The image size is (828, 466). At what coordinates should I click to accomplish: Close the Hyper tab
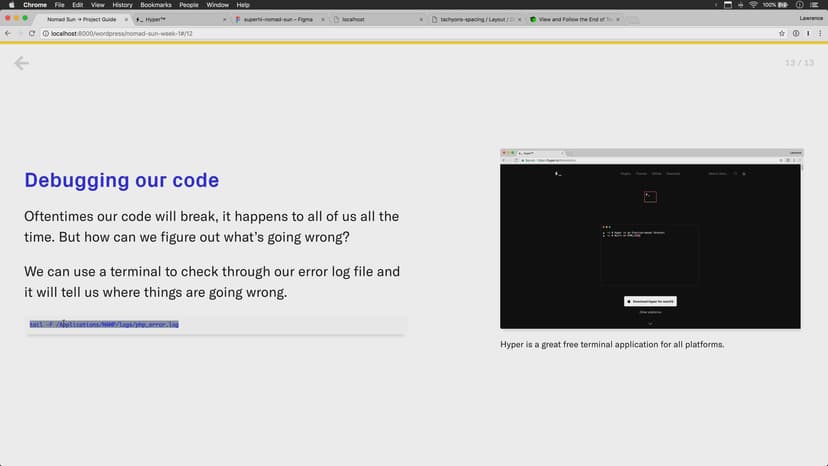tap(224, 20)
